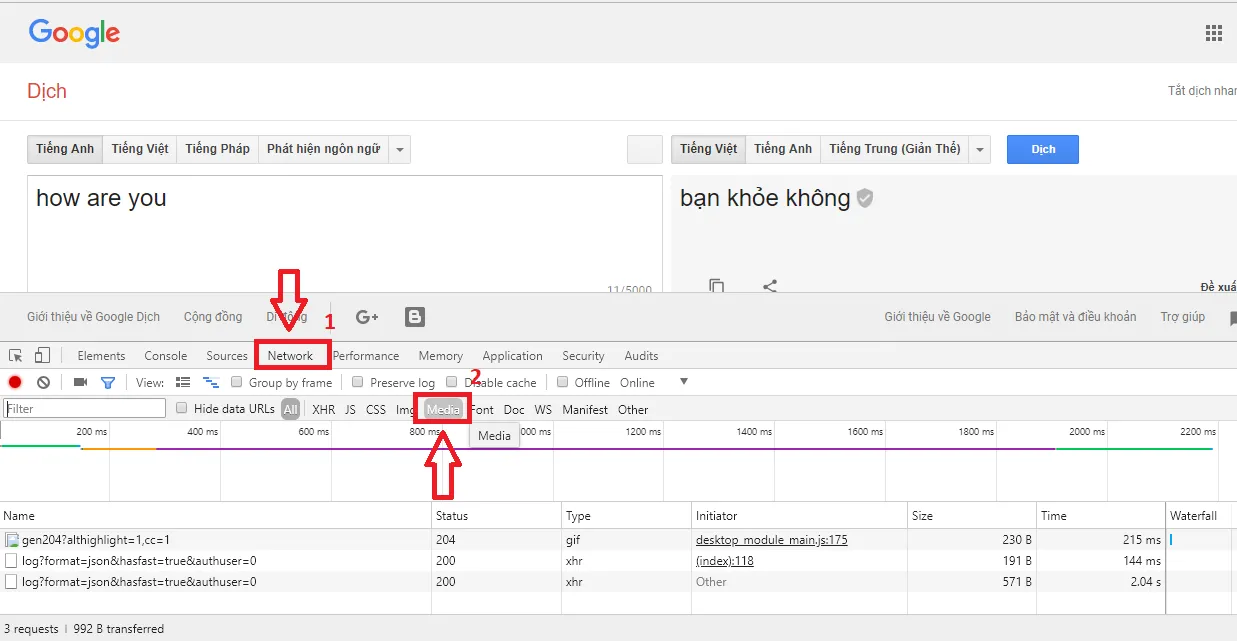Select the inspect element picker icon

[16, 355]
